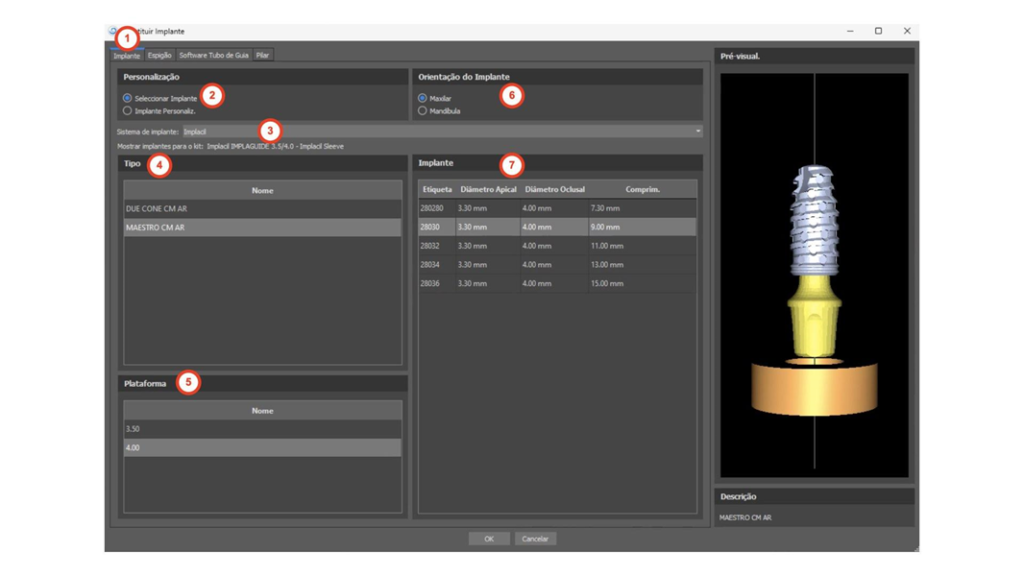Switch to the Espigão tab
Image resolution: width=1024 pixels, height=576 pixels.
pyautogui.click(x=160, y=56)
